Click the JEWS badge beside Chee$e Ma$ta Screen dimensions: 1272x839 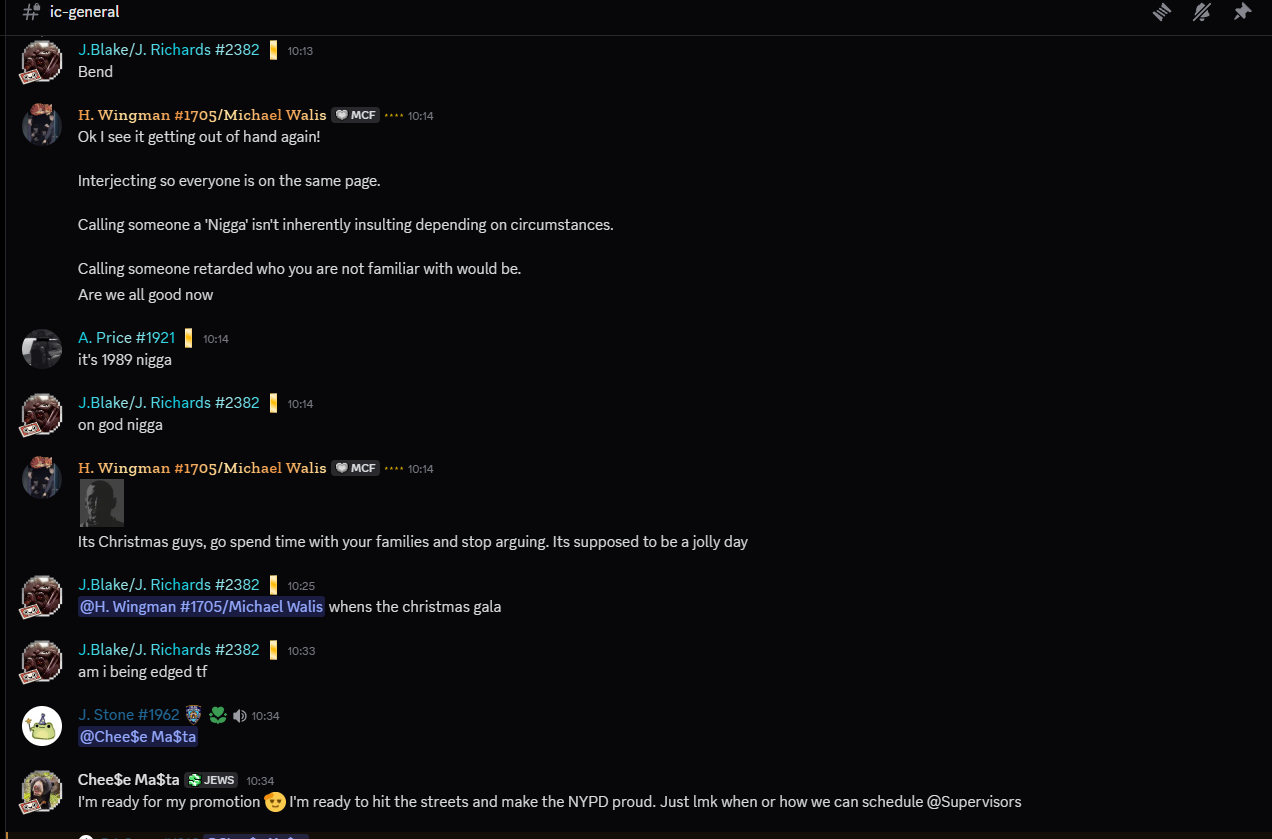(x=211, y=779)
